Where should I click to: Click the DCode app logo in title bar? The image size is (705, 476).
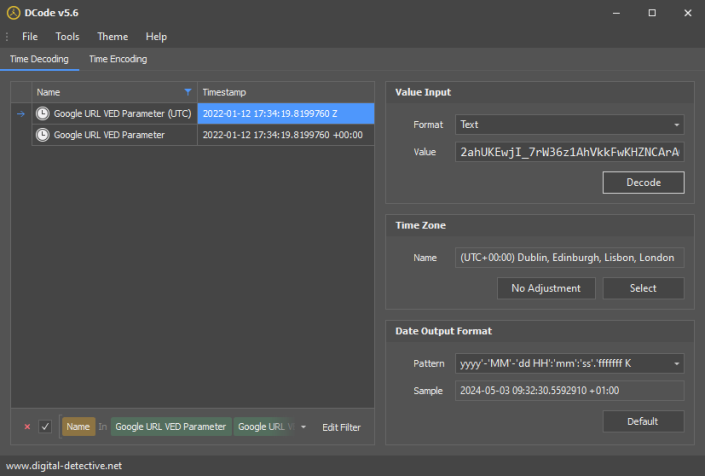[13, 13]
